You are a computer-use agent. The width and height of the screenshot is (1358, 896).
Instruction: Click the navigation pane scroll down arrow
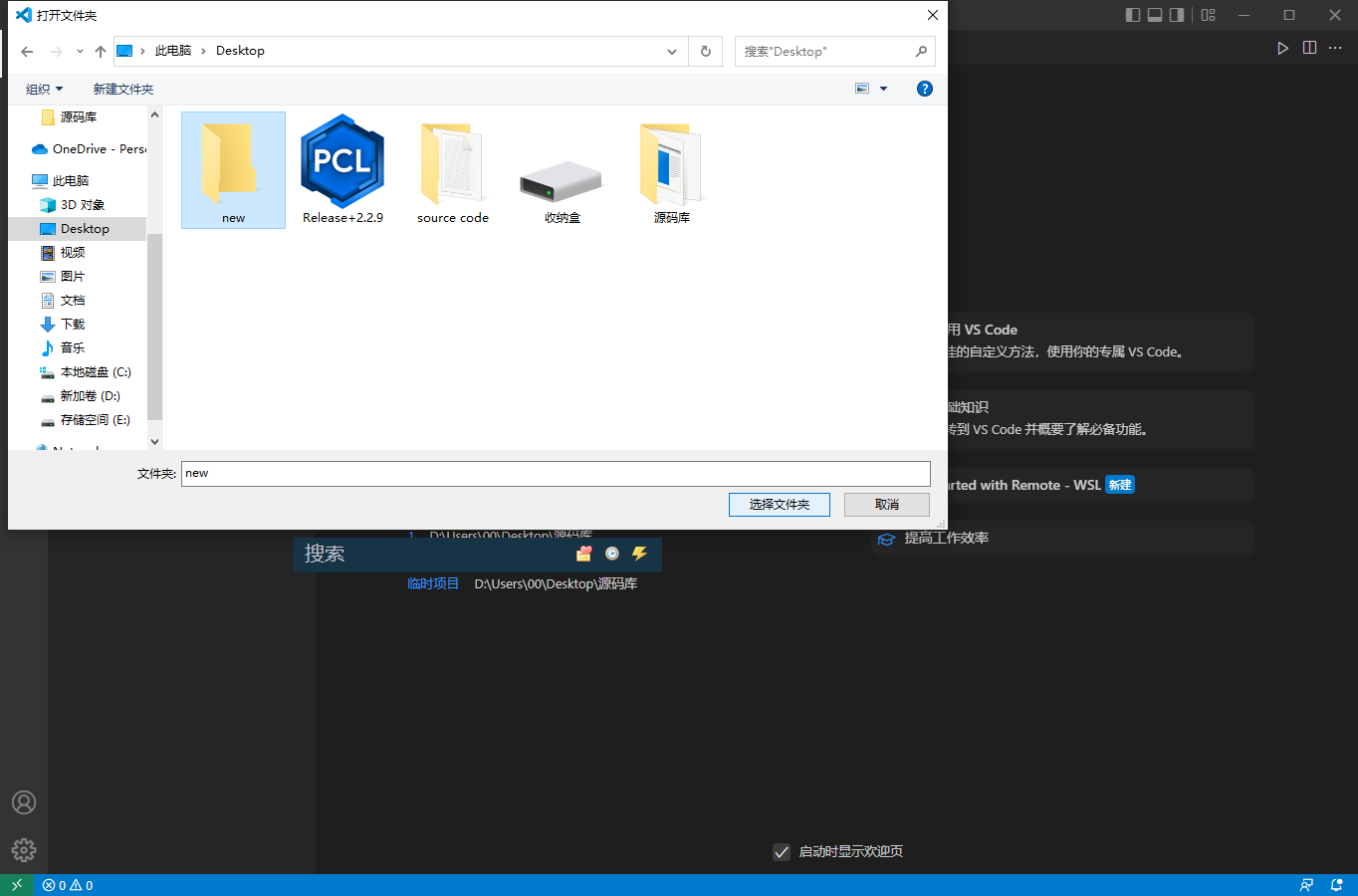click(x=154, y=441)
